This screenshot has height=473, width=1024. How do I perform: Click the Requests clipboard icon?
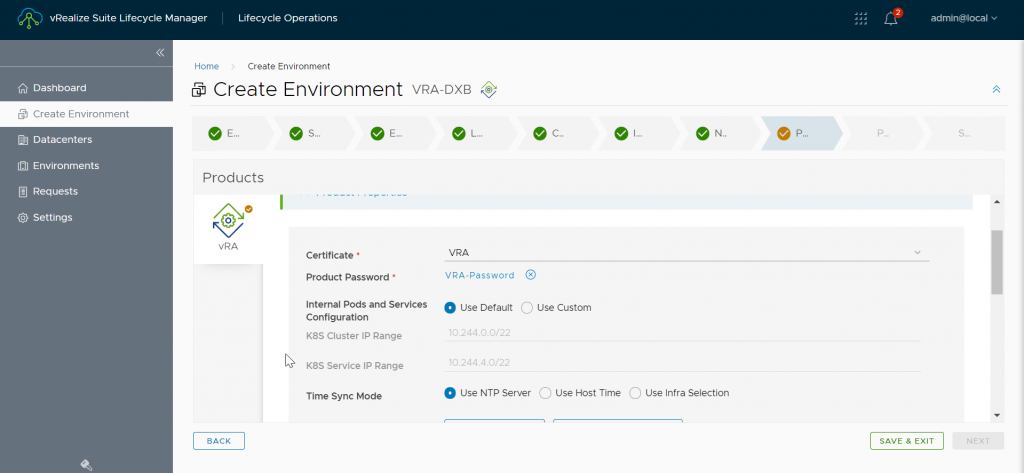(23, 191)
